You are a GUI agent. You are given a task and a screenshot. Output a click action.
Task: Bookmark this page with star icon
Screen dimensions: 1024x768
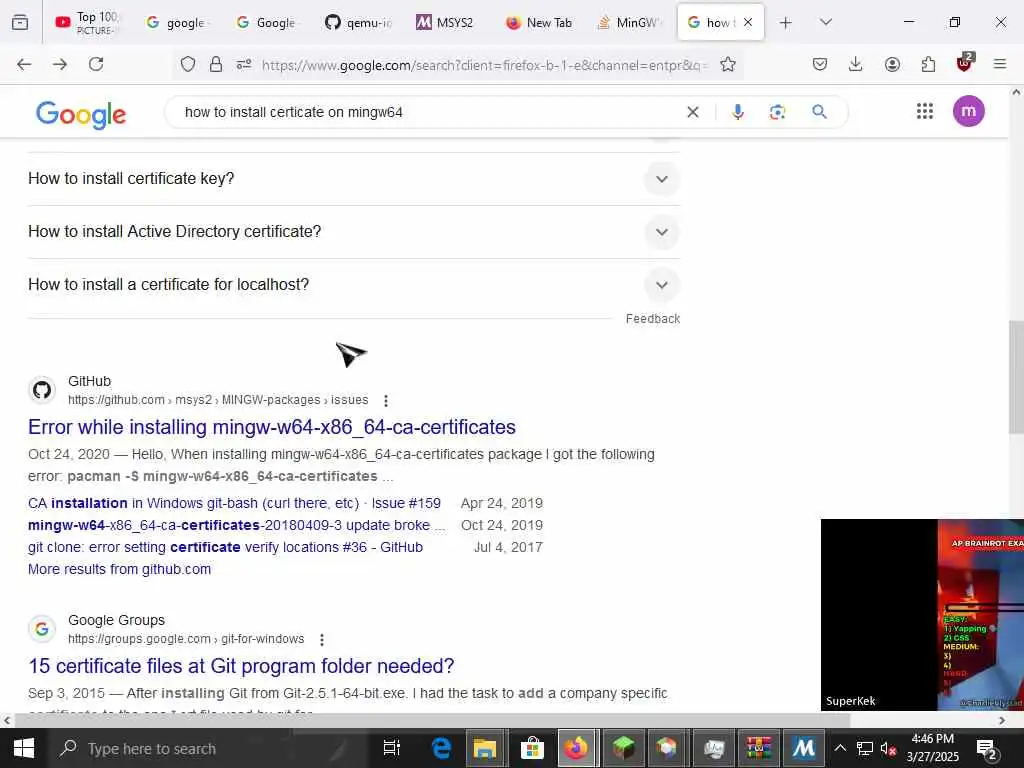[728, 64]
